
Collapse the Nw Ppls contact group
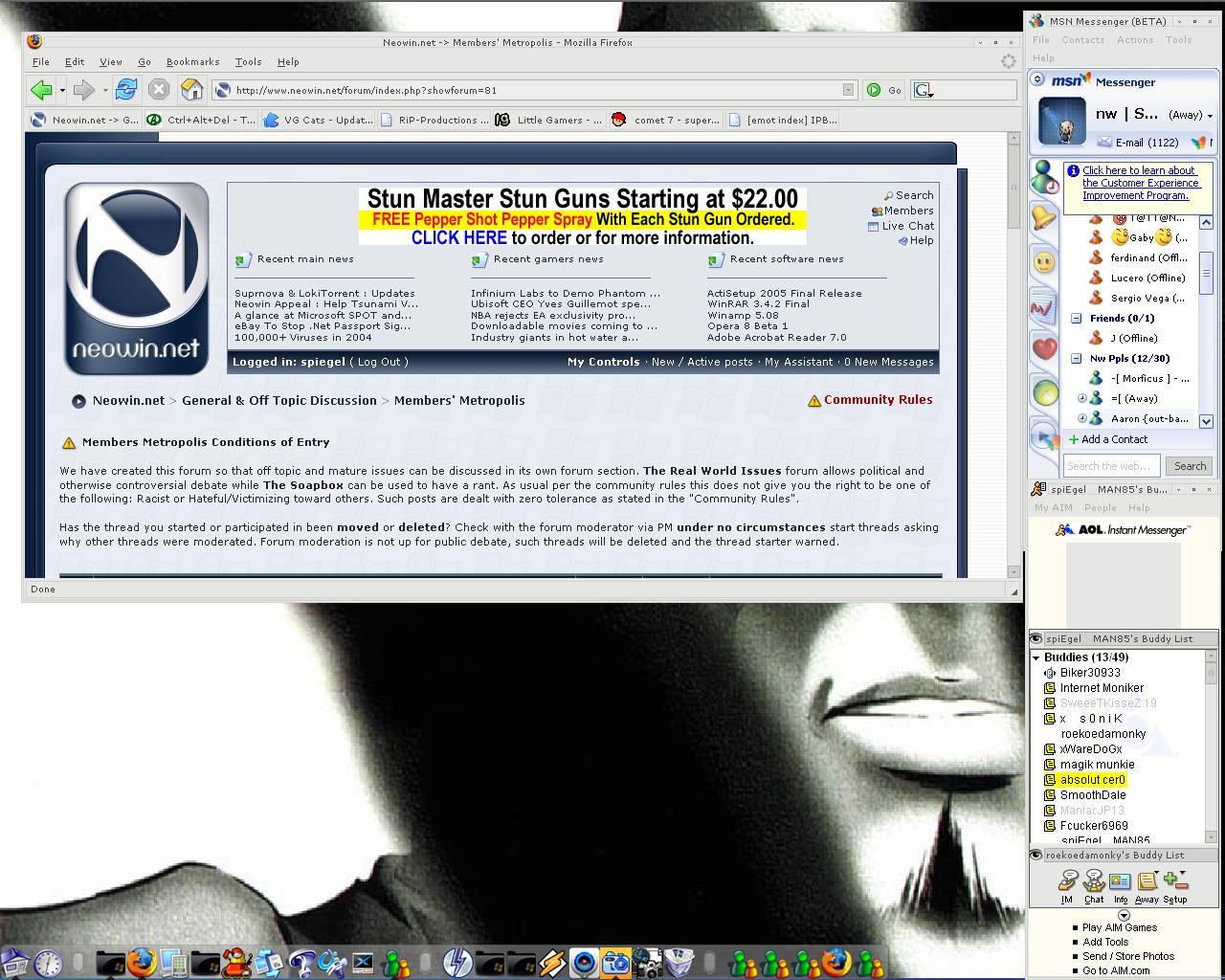(x=1076, y=359)
